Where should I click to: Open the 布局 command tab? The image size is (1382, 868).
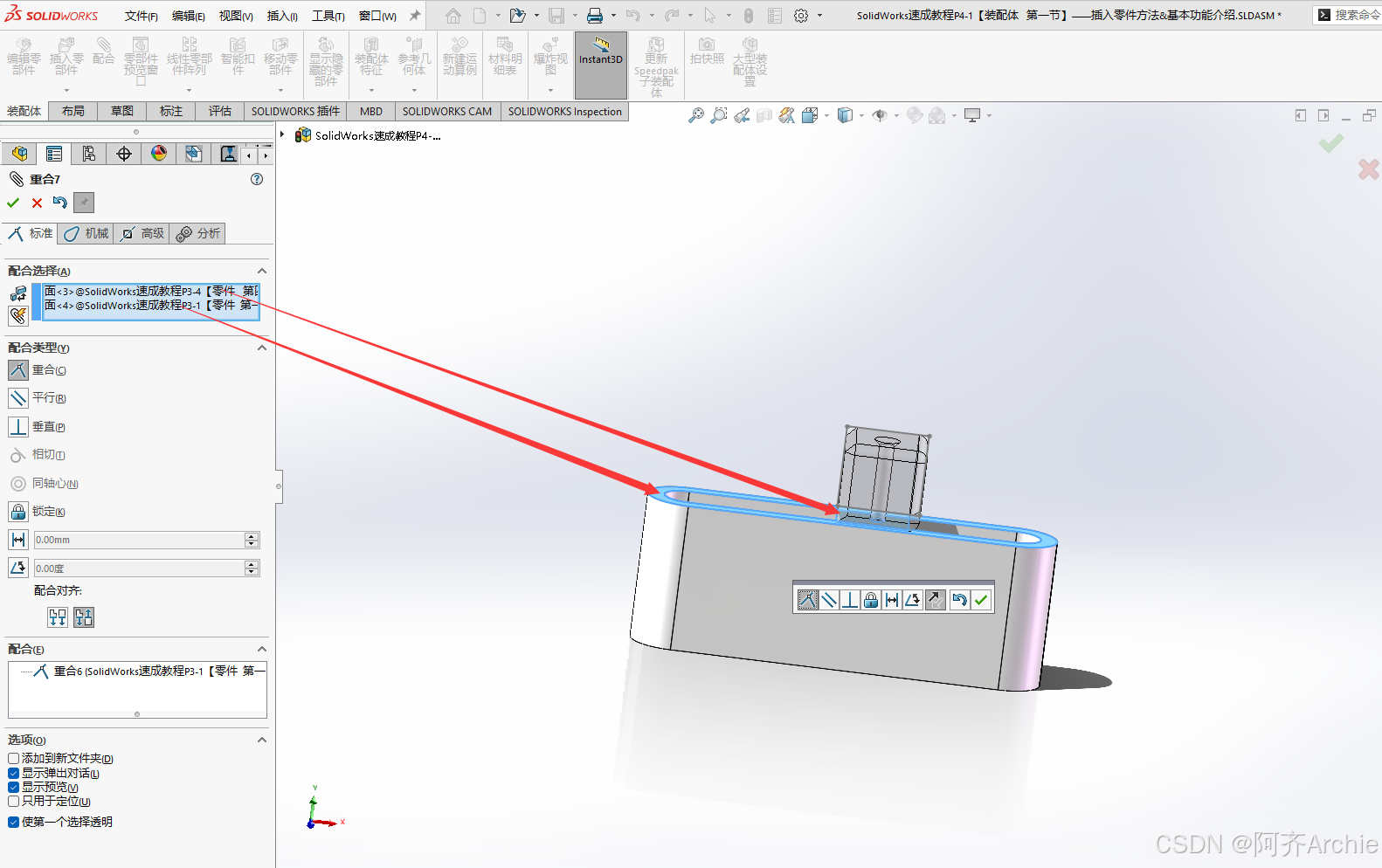click(x=73, y=111)
